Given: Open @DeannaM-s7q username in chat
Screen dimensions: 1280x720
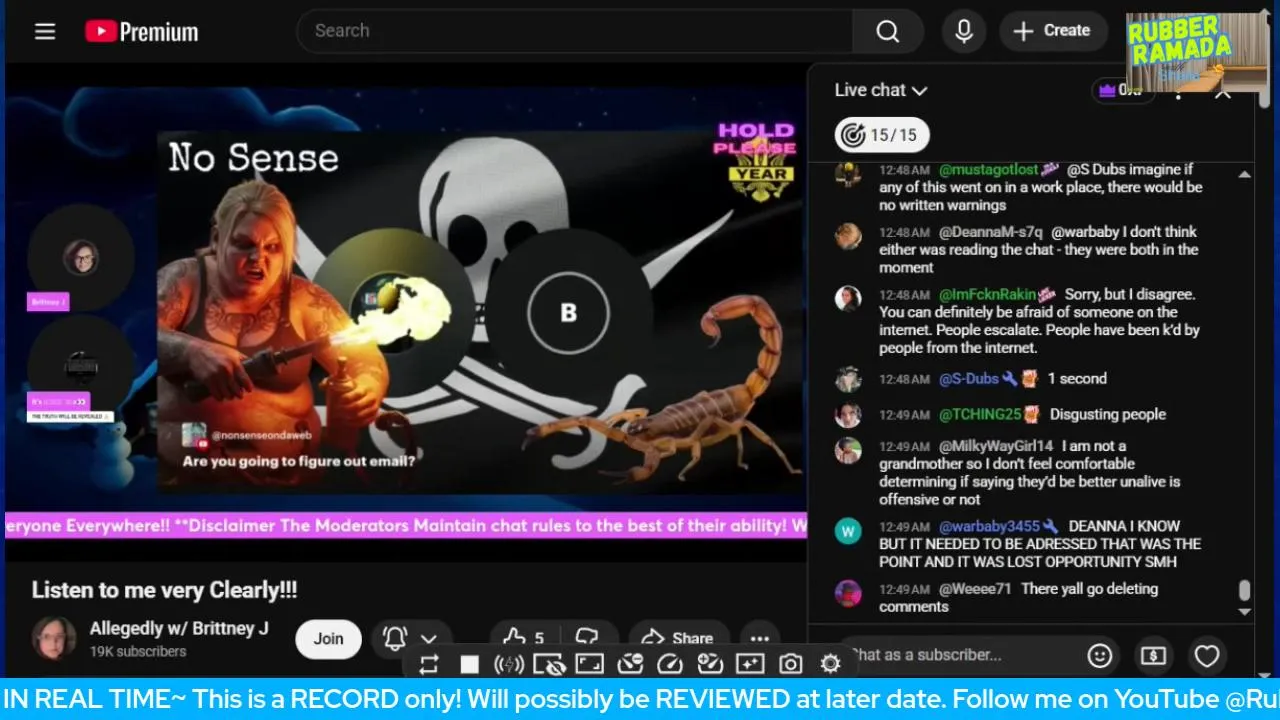Looking at the screenshot, I should (990, 232).
